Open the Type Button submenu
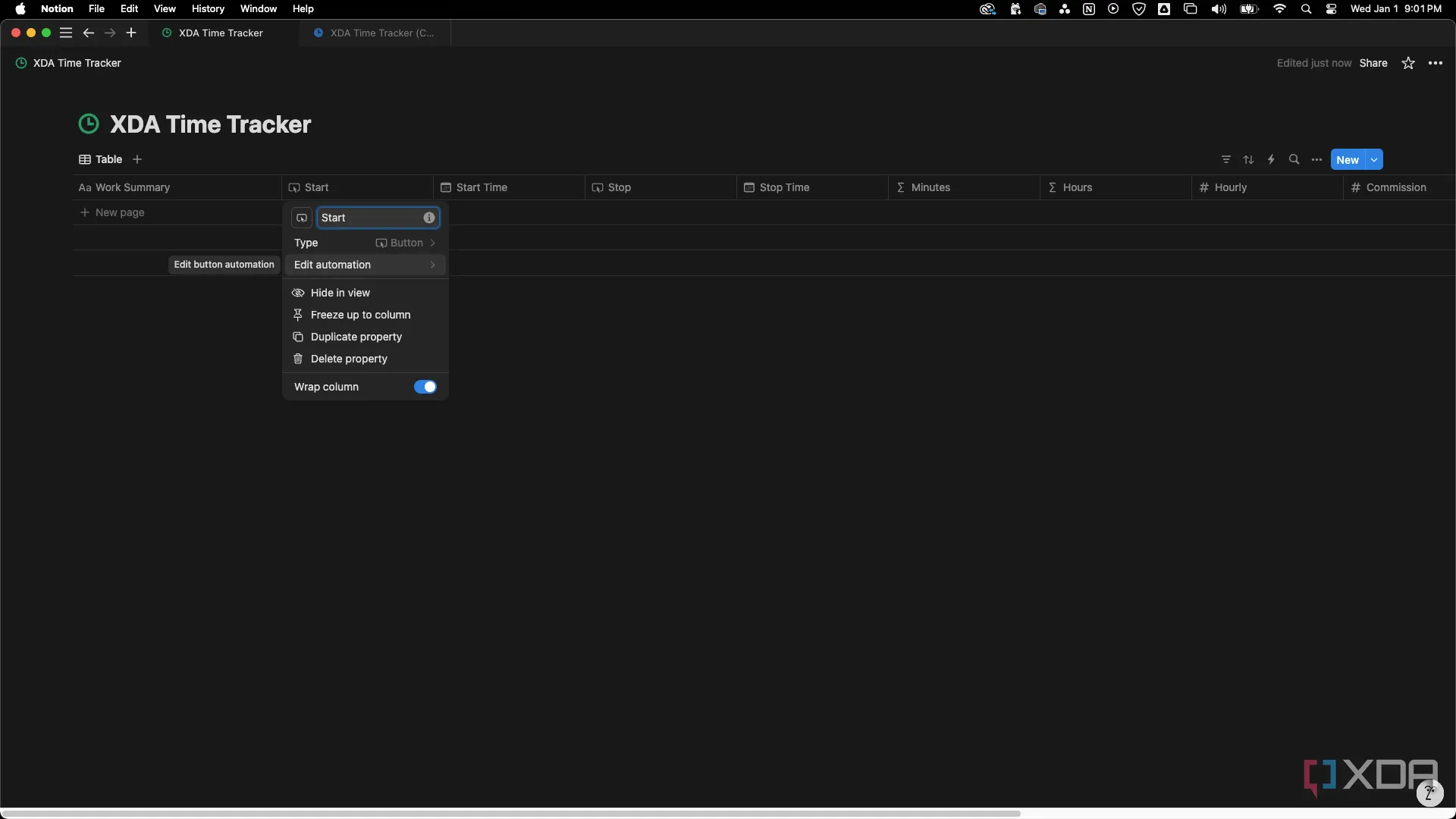 point(366,243)
